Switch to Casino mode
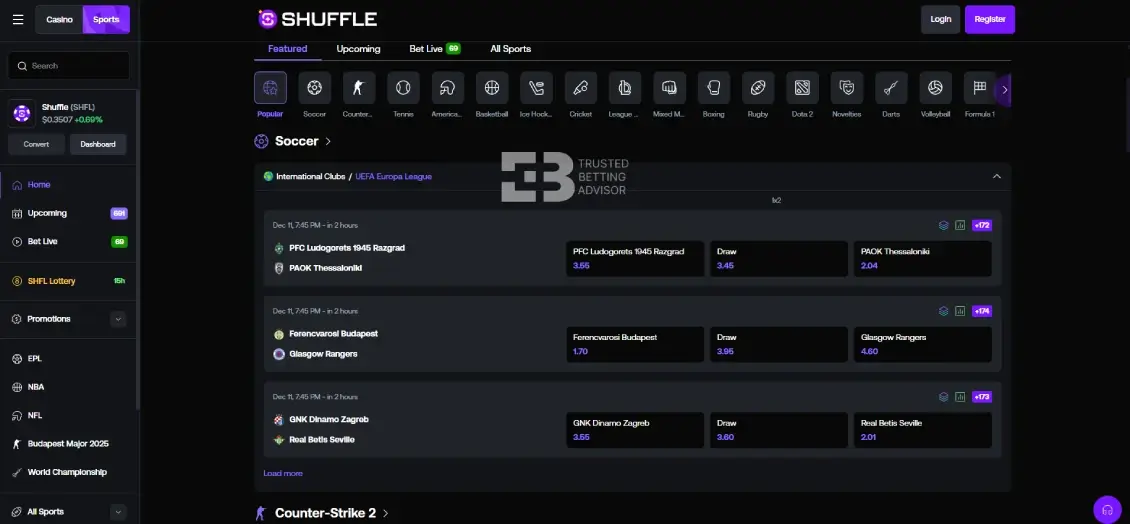The image size is (1130, 524). 60,19
